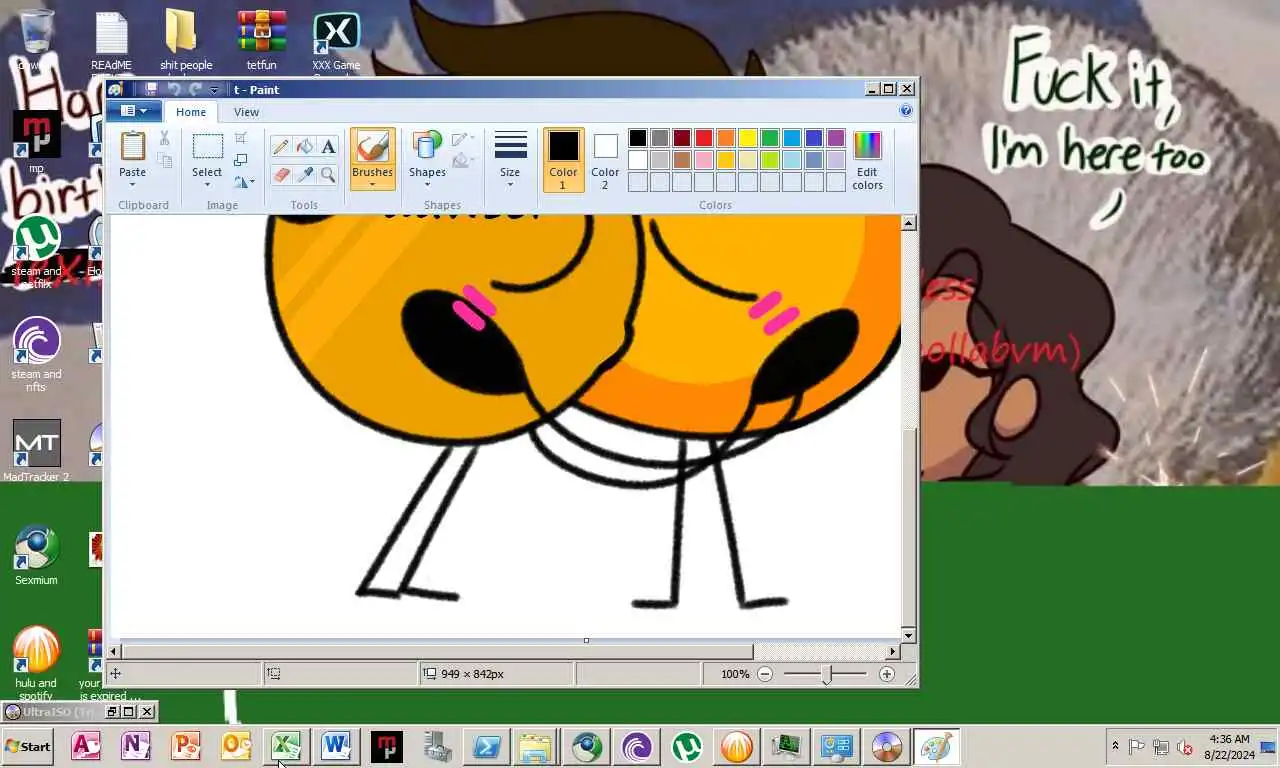Viewport: 1280px width, 768px height.
Task: Click the horizontal scrollbar right arrow
Action: coord(893,652)
